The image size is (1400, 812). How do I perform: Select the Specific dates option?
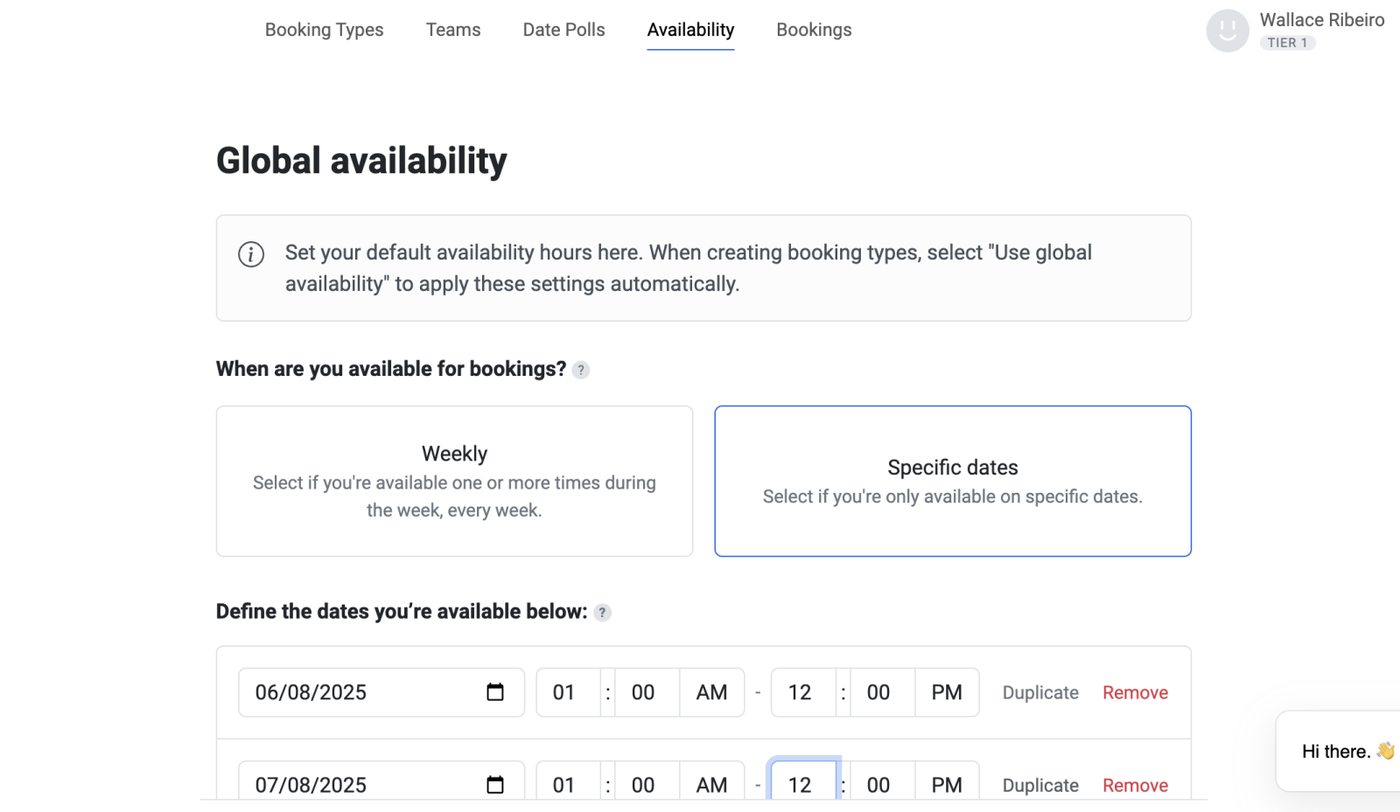(952, 481)
